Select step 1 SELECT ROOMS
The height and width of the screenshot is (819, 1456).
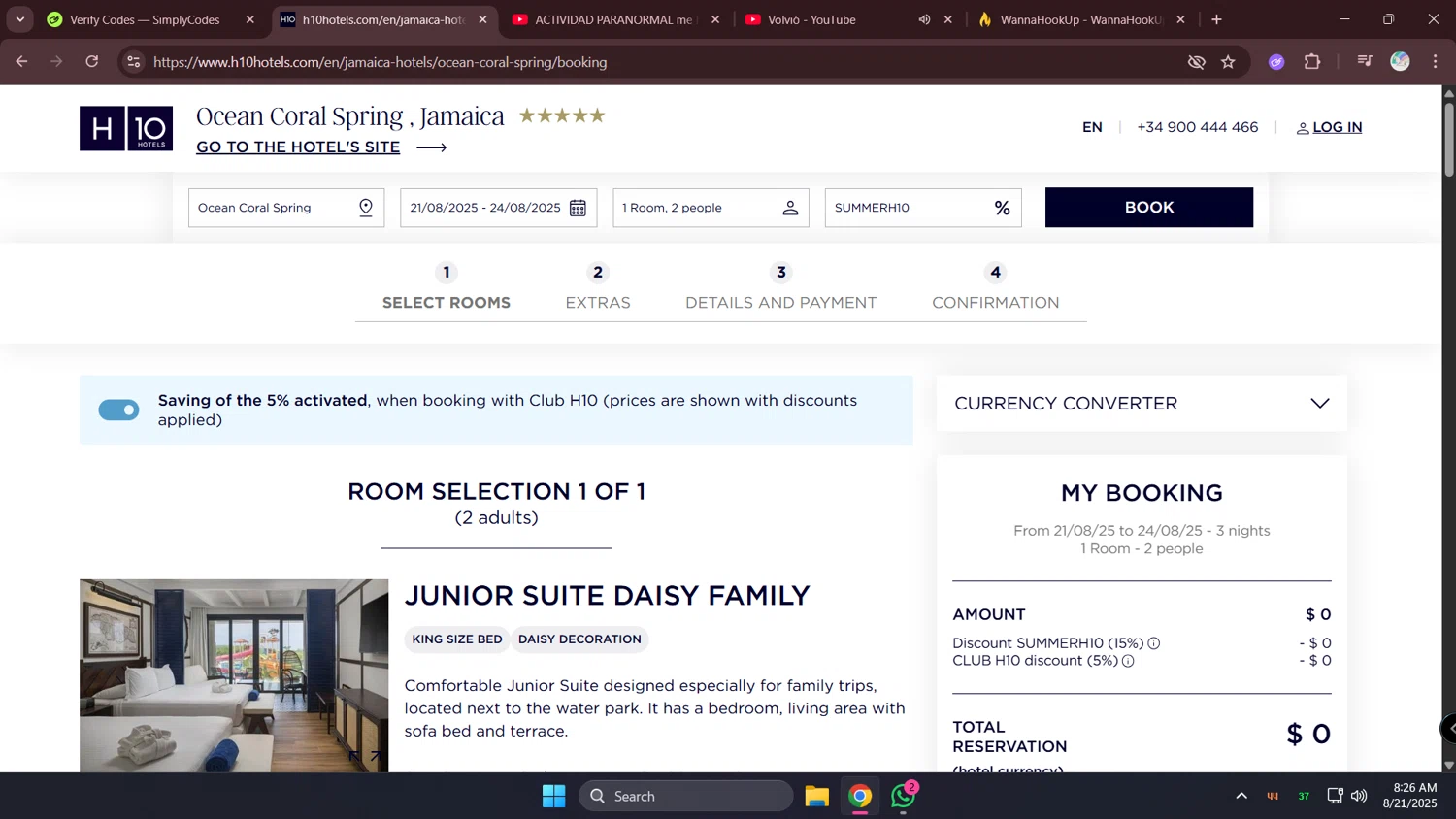447,288
